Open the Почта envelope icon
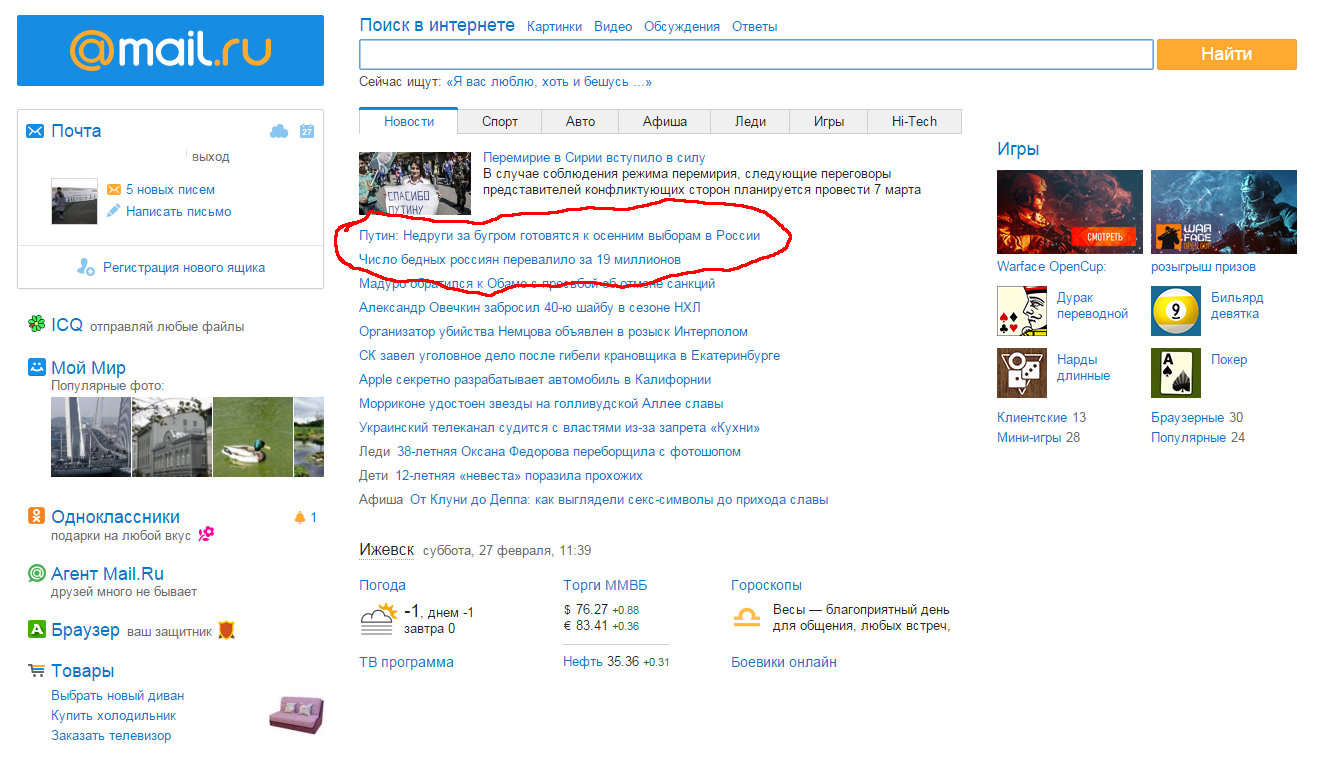Viewport: 1343px width, 779px height. [35, 131]
